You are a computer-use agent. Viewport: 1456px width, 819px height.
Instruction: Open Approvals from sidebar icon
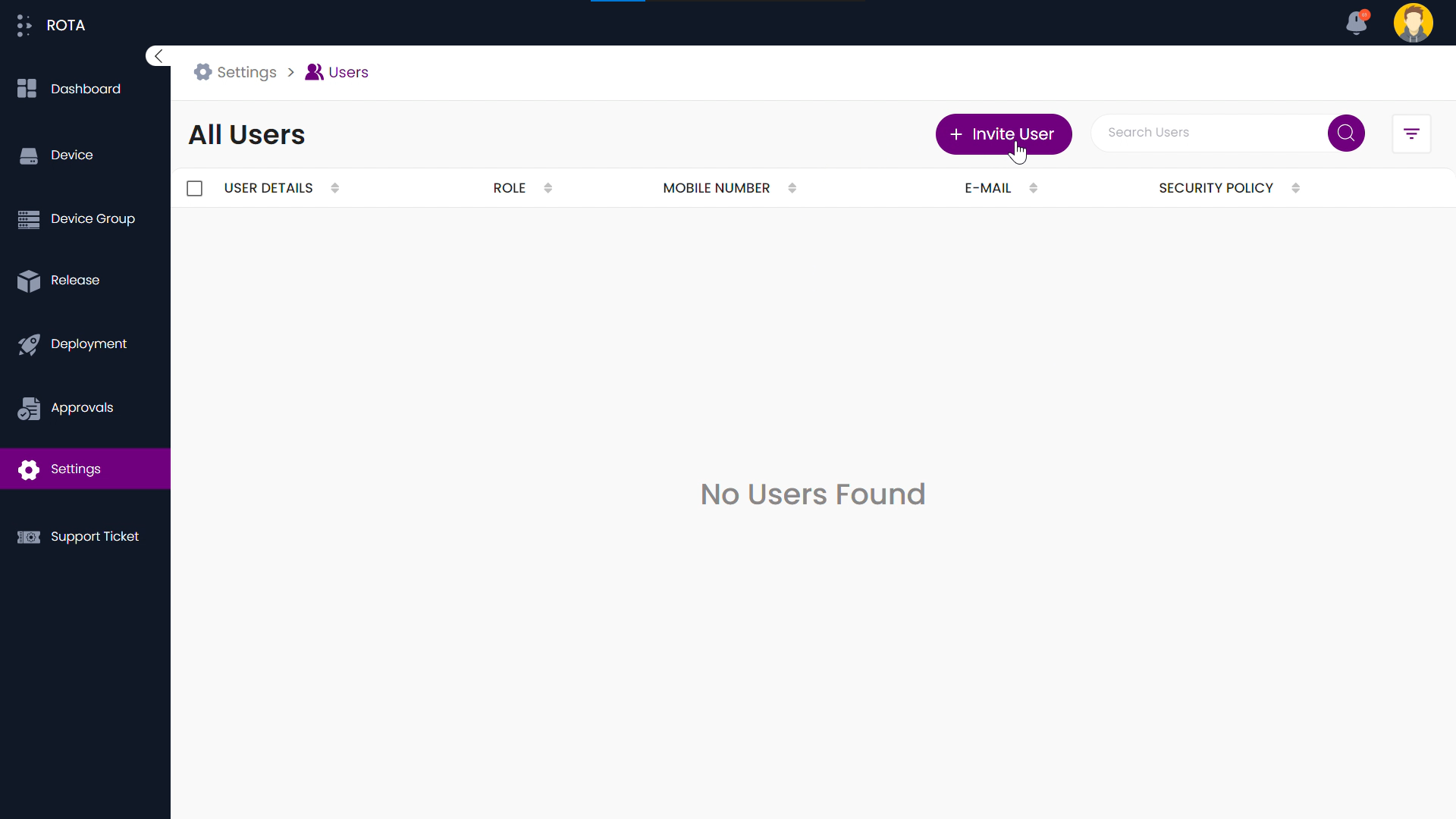28,407
